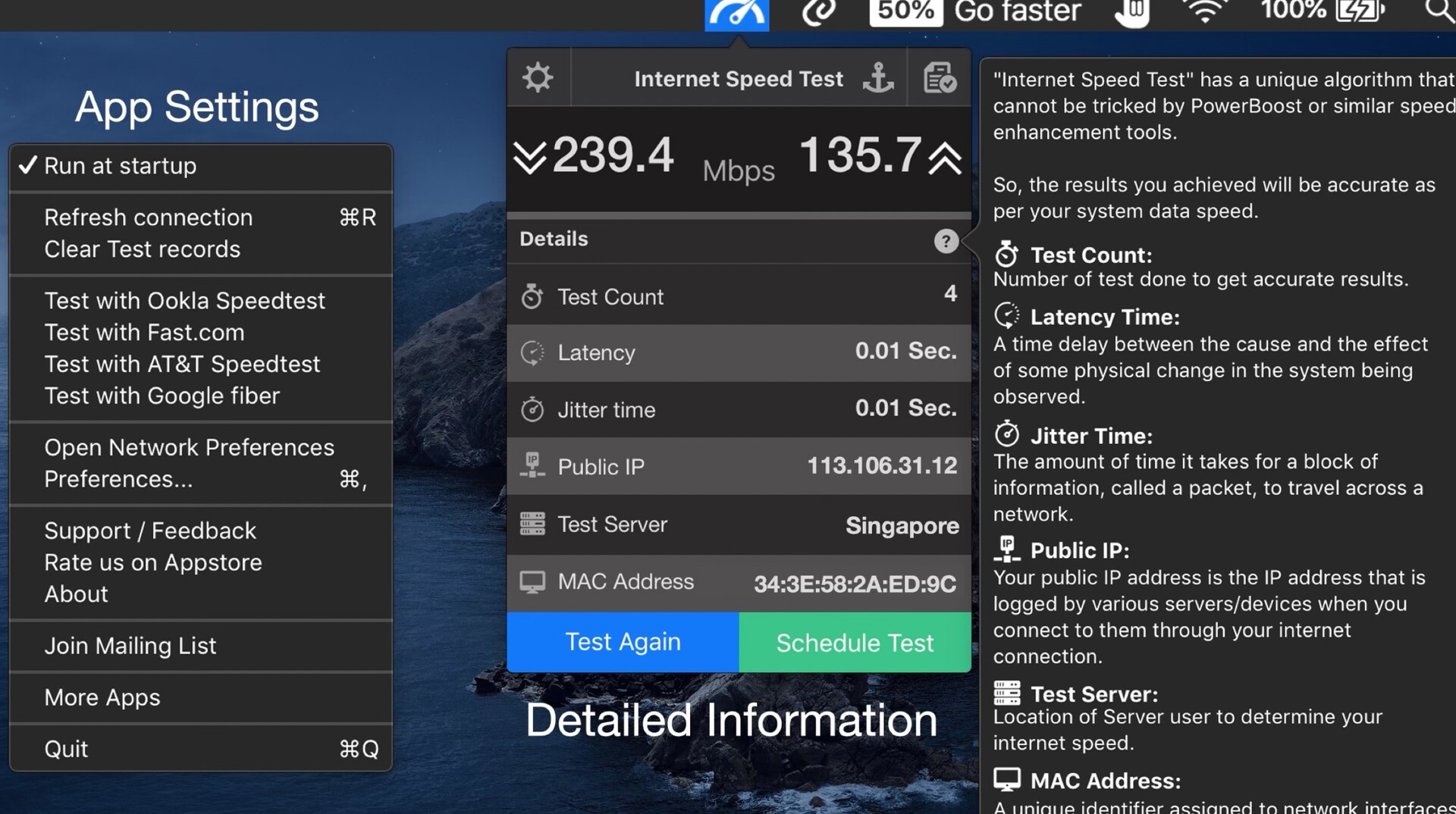Screen dimensions: 1456x814
Task: Click the Test Again button
Action: (x=623, y=642)
